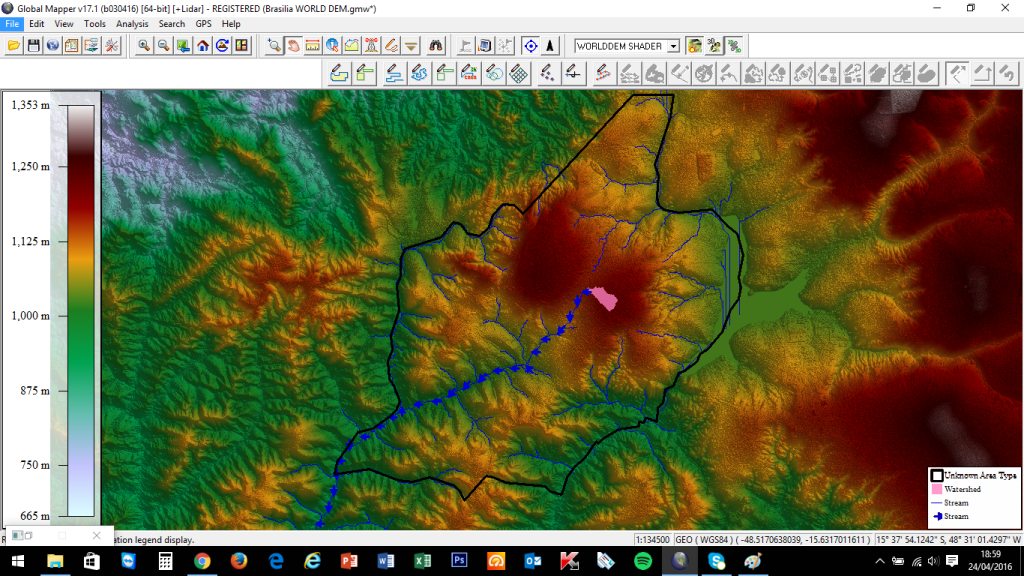Open the Tools menu

coord(95,23)
